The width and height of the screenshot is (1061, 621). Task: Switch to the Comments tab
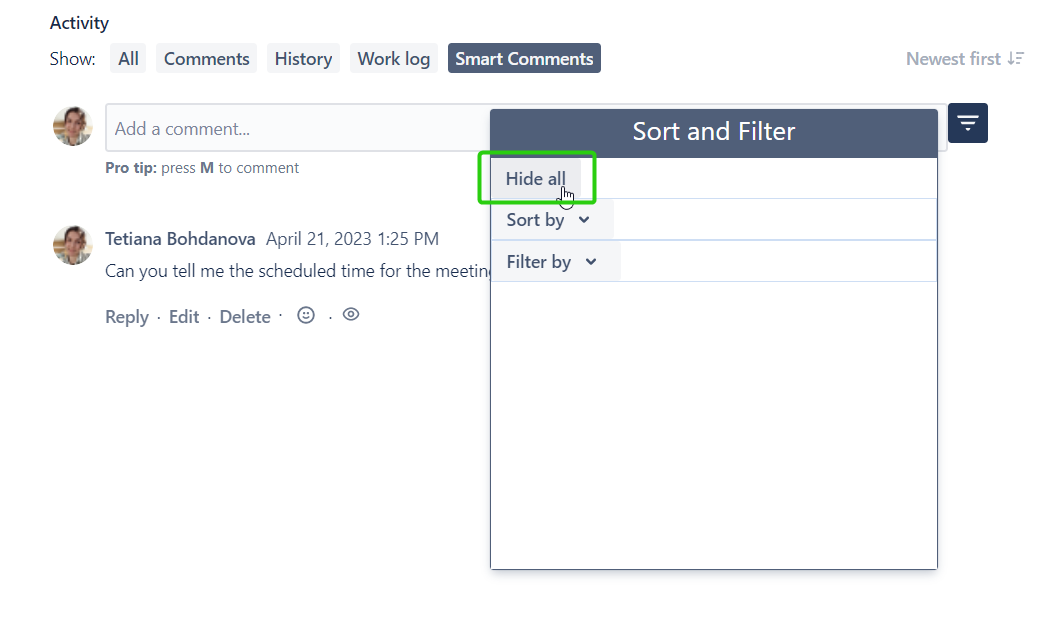point(206,59)
